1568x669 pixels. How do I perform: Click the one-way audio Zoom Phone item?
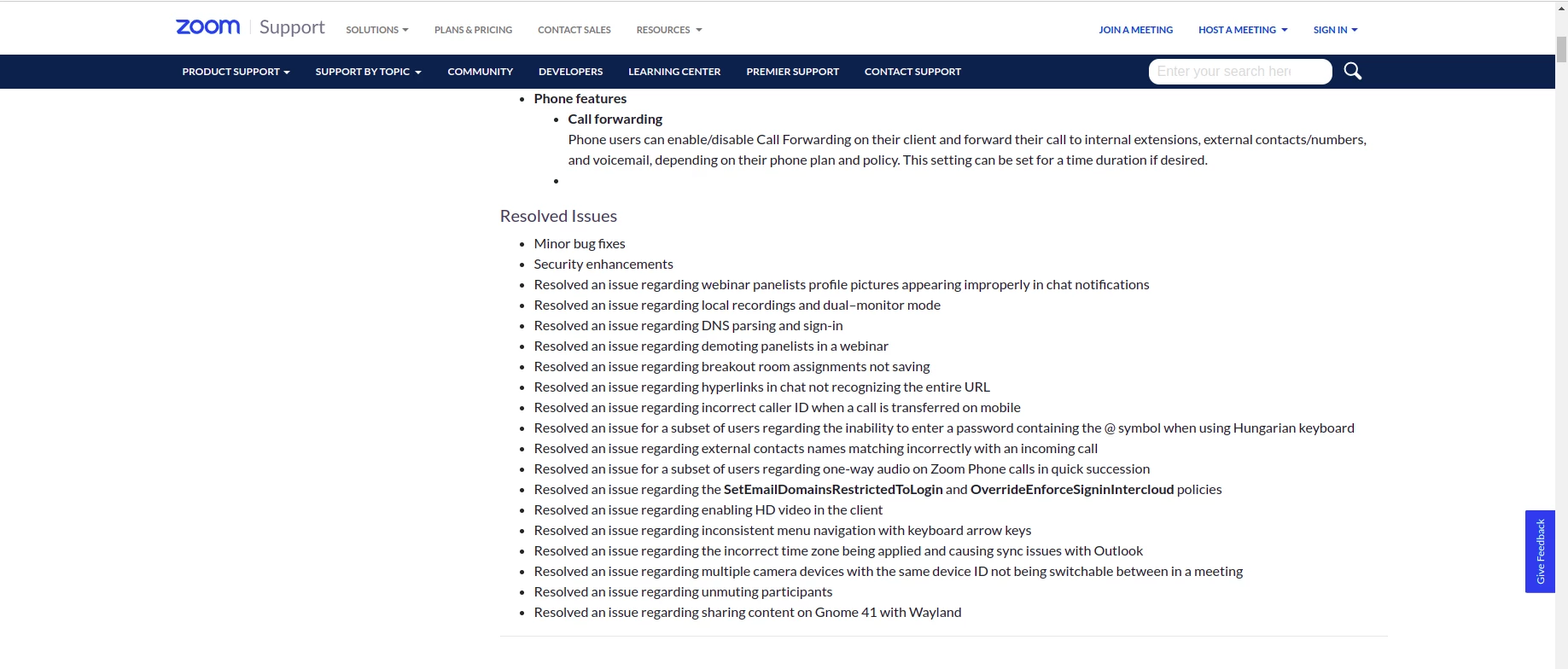click(842, 469)
